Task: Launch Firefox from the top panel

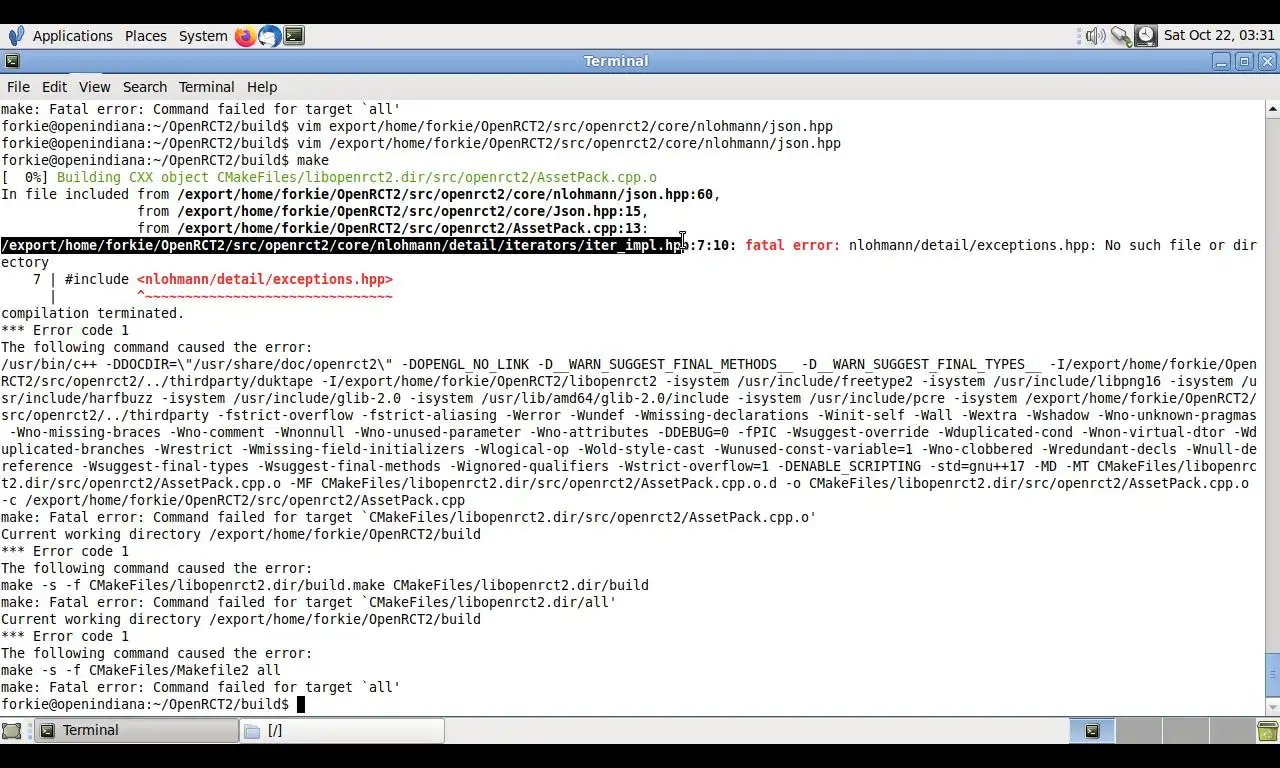Action: click(246, 36)
